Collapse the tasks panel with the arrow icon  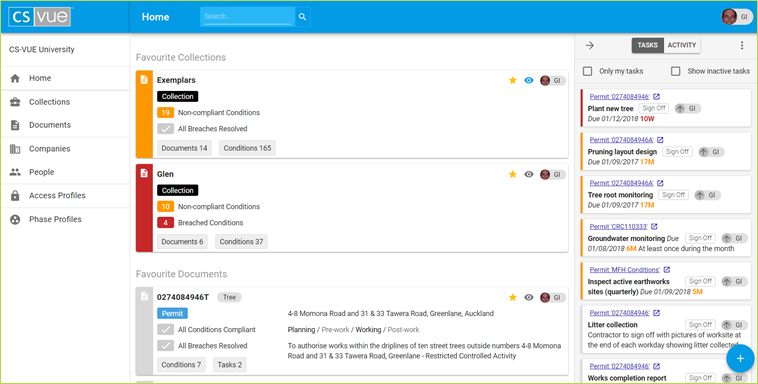[x=590, y=45]
